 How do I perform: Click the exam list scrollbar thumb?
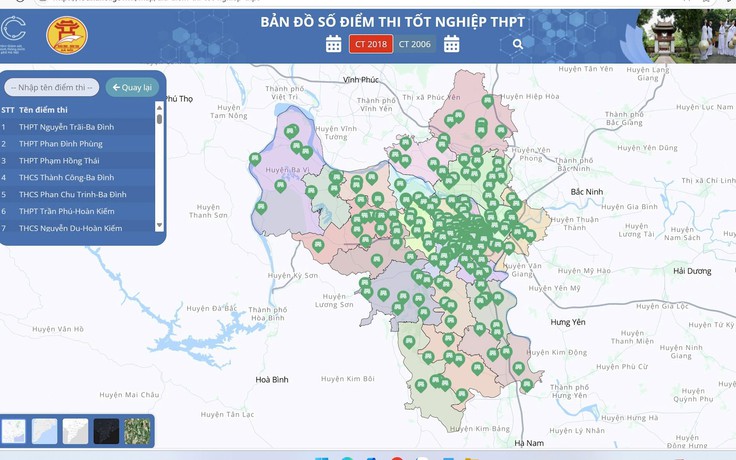pyautogui.click(x=160, y=119)
